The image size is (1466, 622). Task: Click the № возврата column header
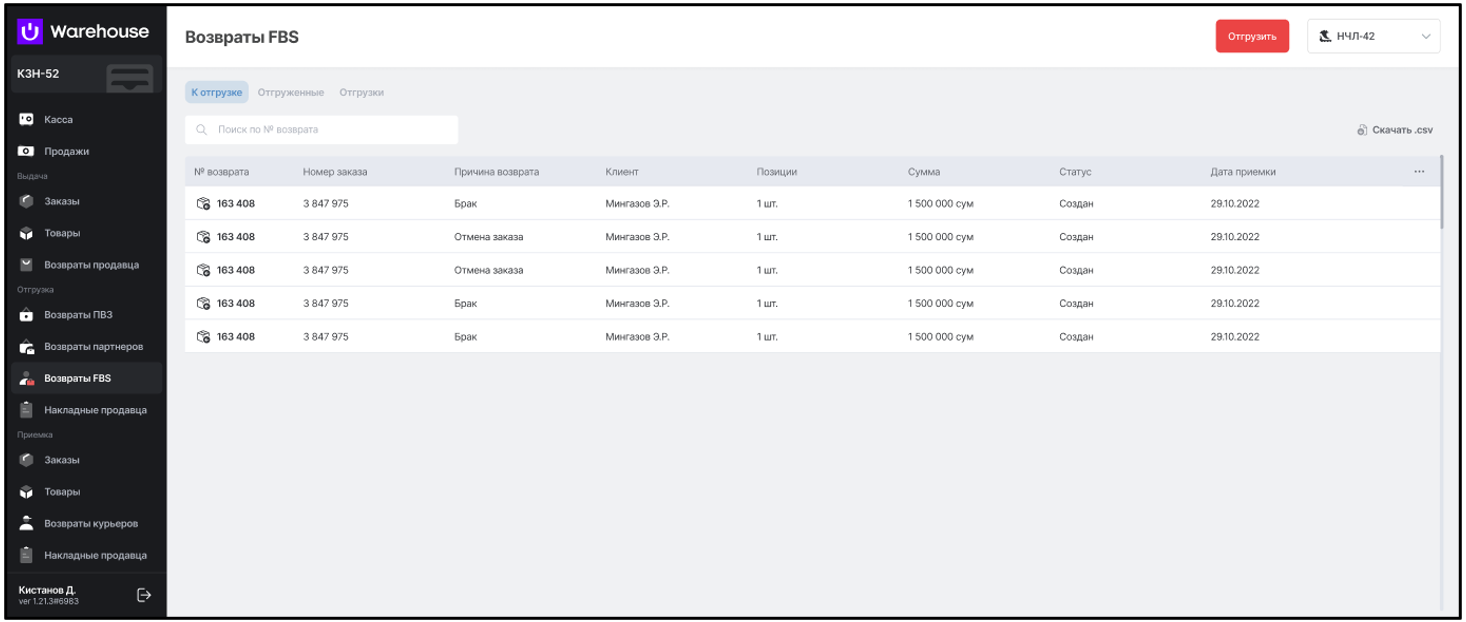pos(221,172)
